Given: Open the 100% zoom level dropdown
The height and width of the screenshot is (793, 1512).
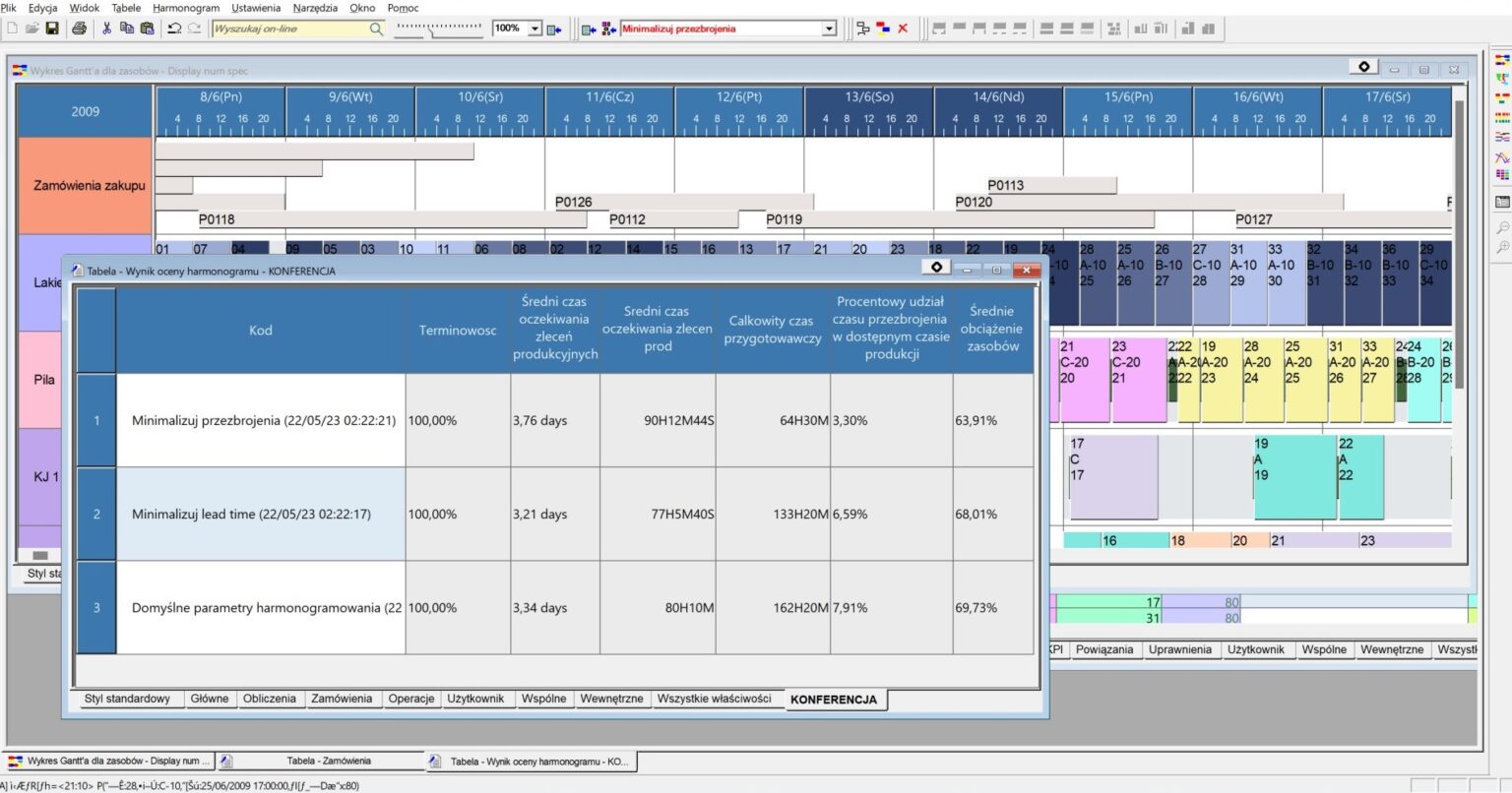Looking at the screenshot, I should (x=535, y=29).
